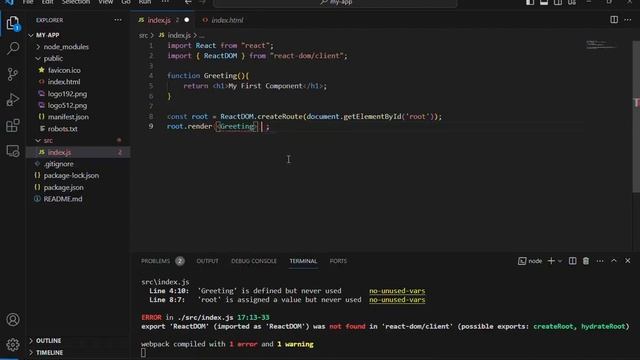640x360 pixels.
Task: Toggle bottom panel layout icon
Action: click(x=544, y=2)
